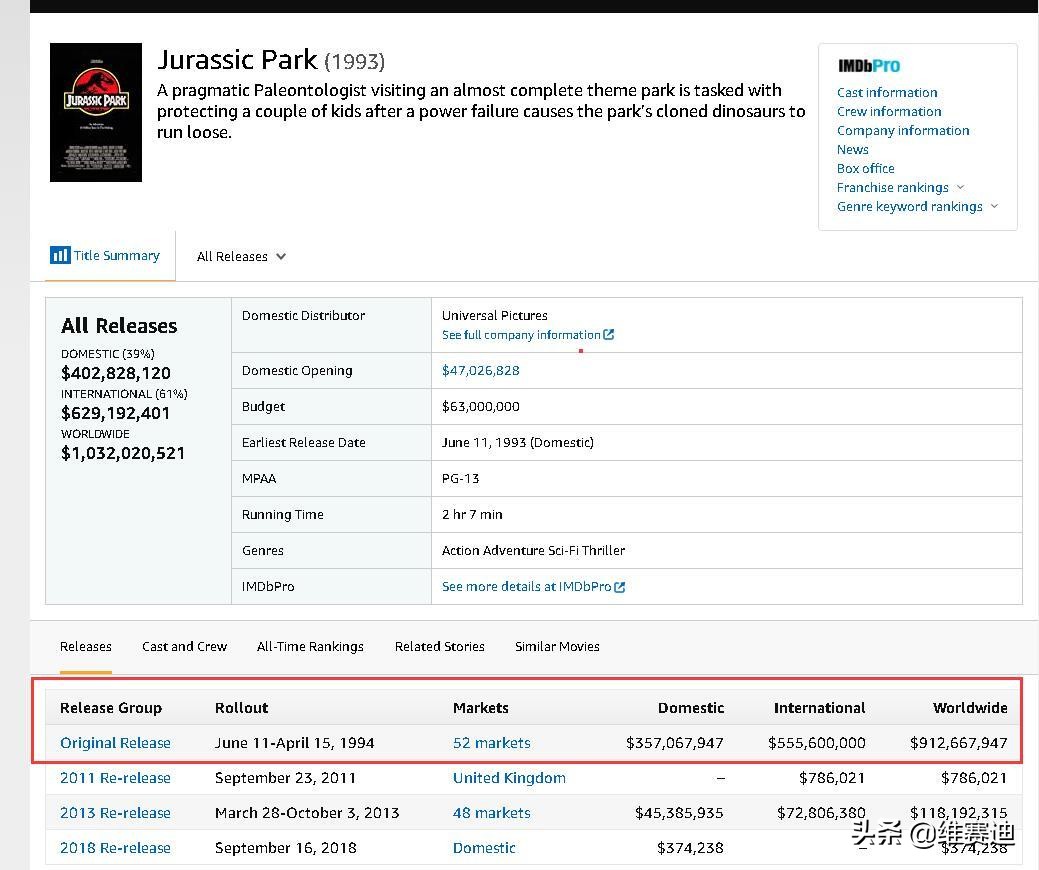Image resolution: width=1039 pixels, height=870 pixels.
Task: Expand Genre keyword rankings chevron
Action: (x=994, y=207)
